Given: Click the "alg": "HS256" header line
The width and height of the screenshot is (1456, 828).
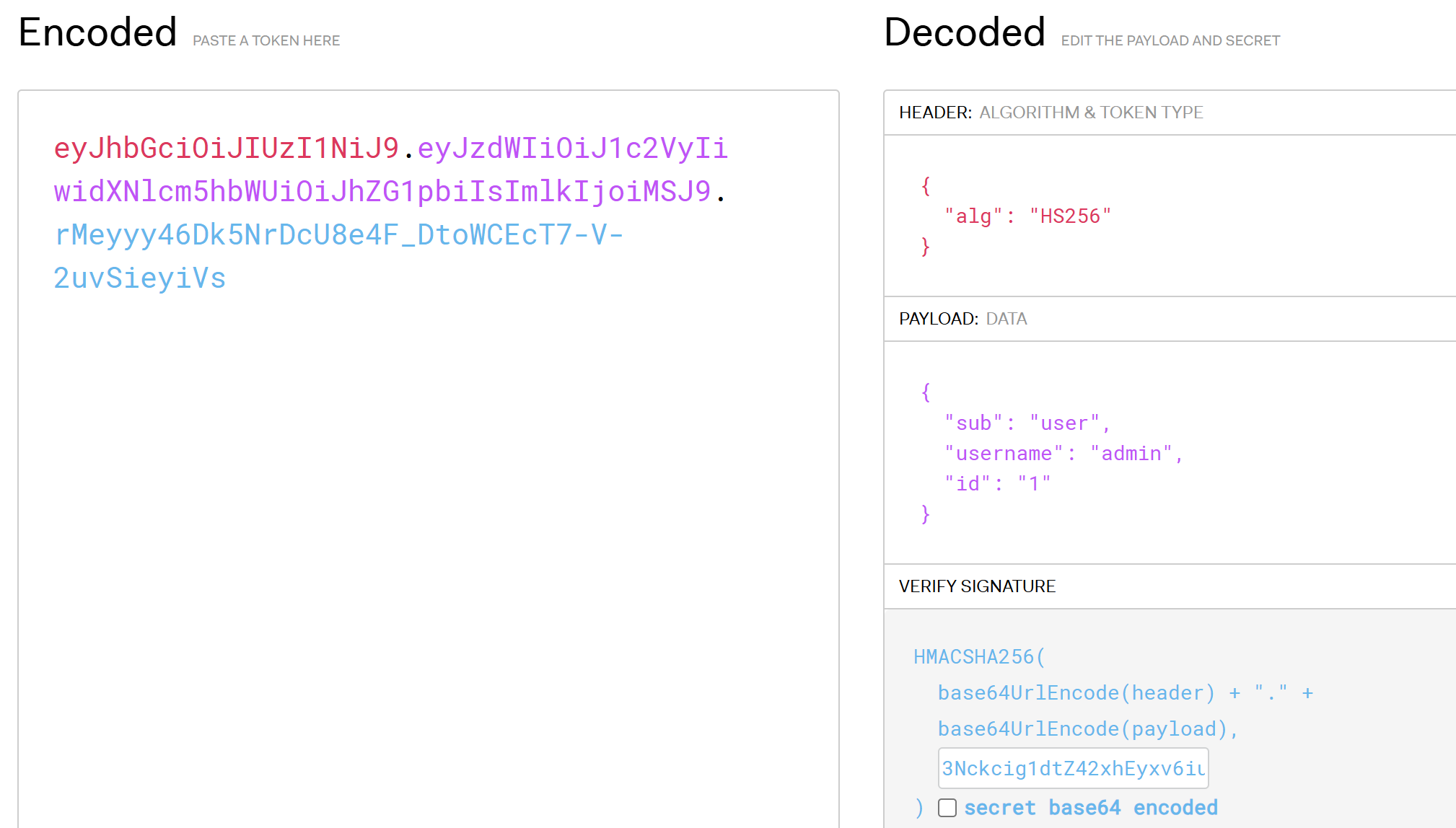Looking at the screenshot, I should tap(1027, 216).
